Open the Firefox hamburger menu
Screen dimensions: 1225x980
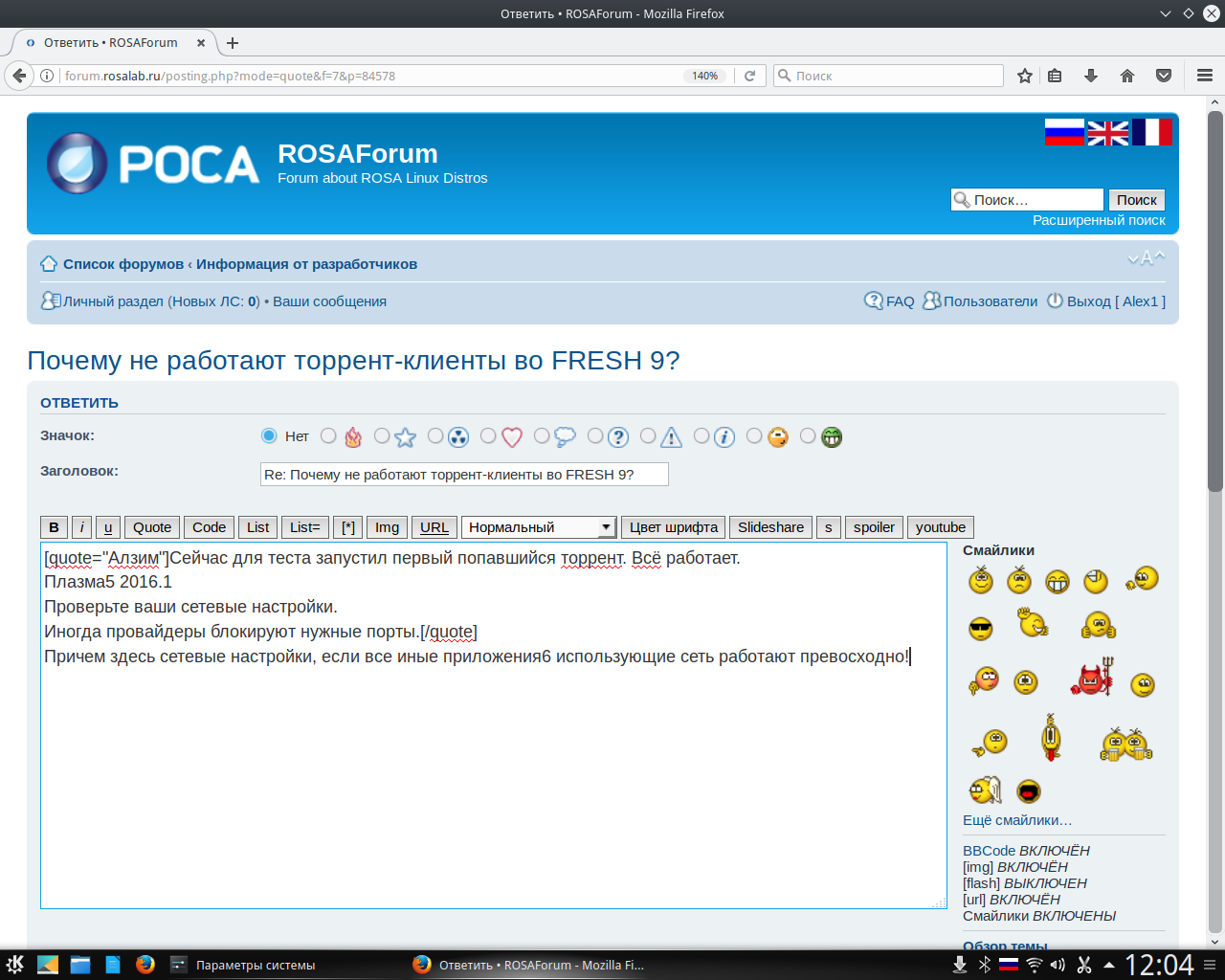click(x=1205, y=76)
